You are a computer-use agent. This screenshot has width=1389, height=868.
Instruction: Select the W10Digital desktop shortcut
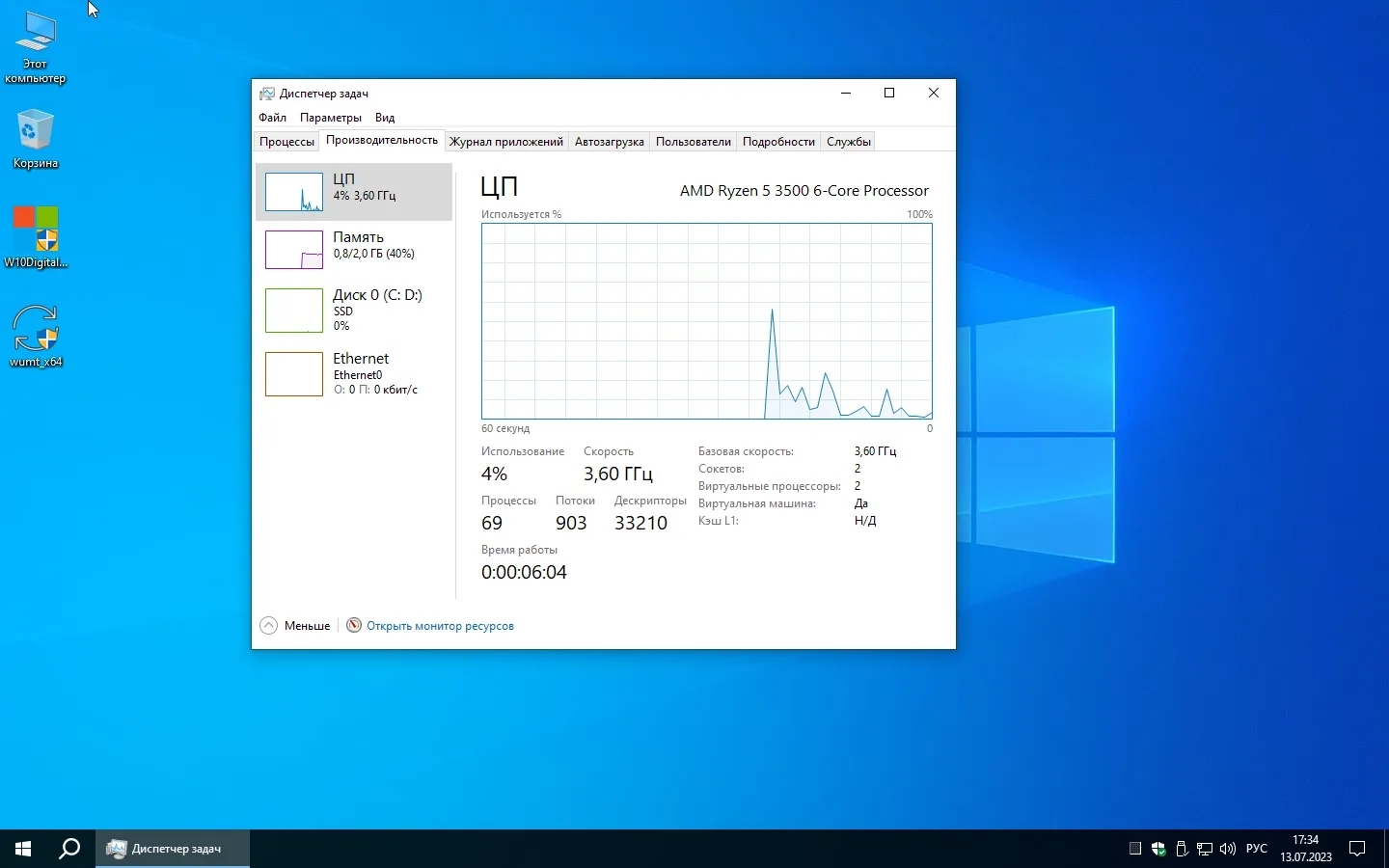[36, 237]
